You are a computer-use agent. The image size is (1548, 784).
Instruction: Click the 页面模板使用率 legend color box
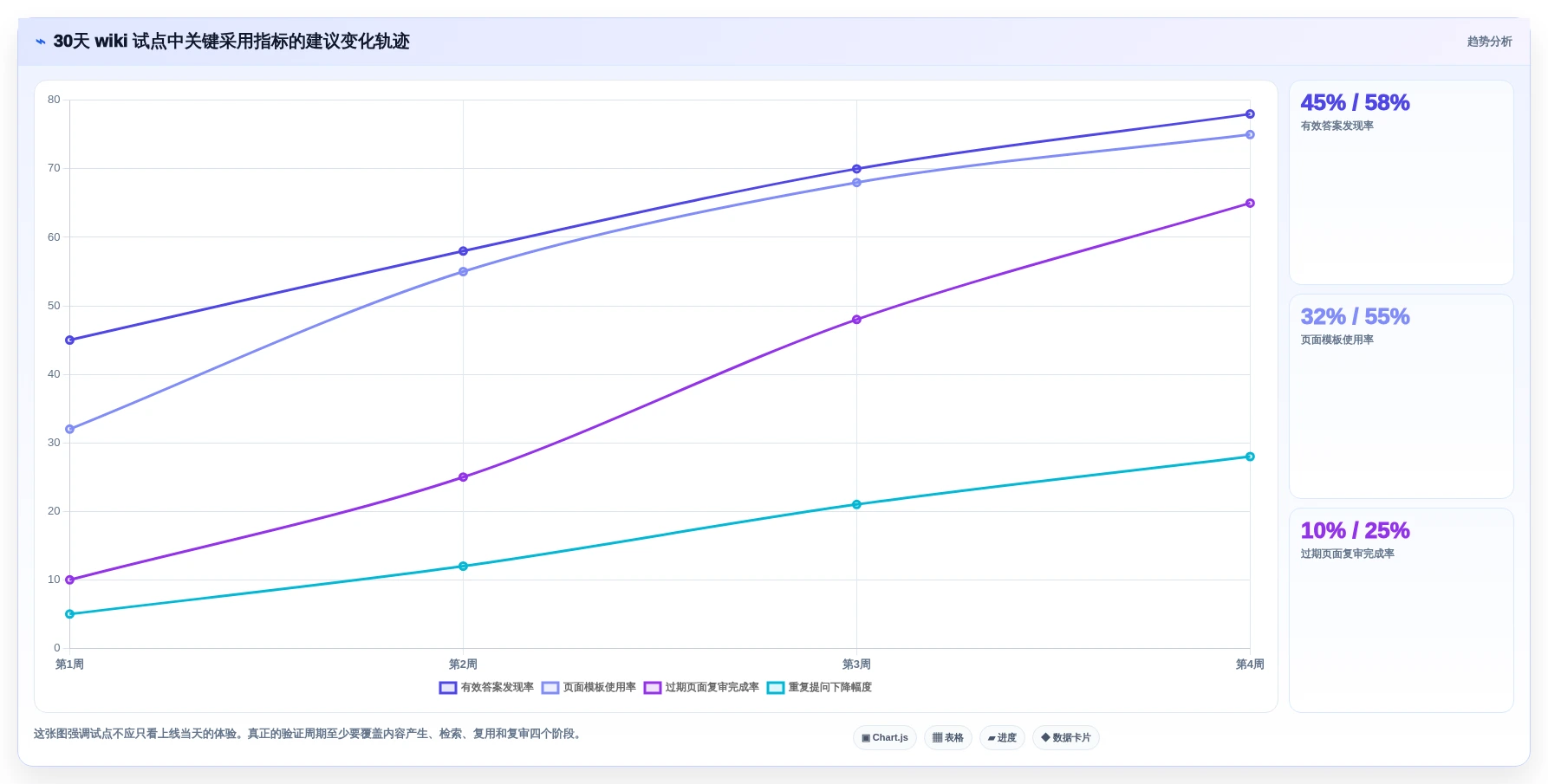pyautogui.click(x=550, y=688)
